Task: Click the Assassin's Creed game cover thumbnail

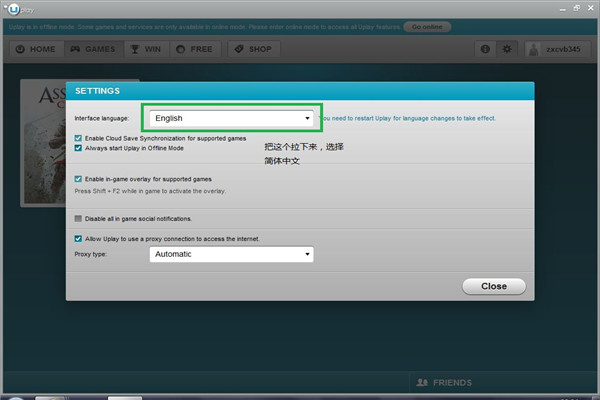Action: click(44, 143)
